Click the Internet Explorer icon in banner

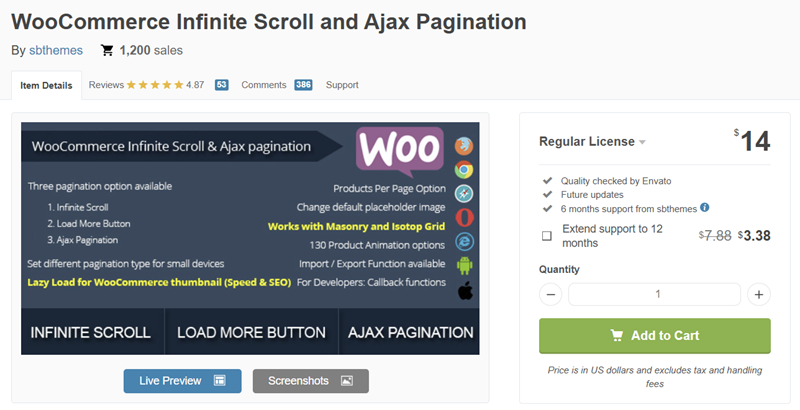tap(464, 242)
